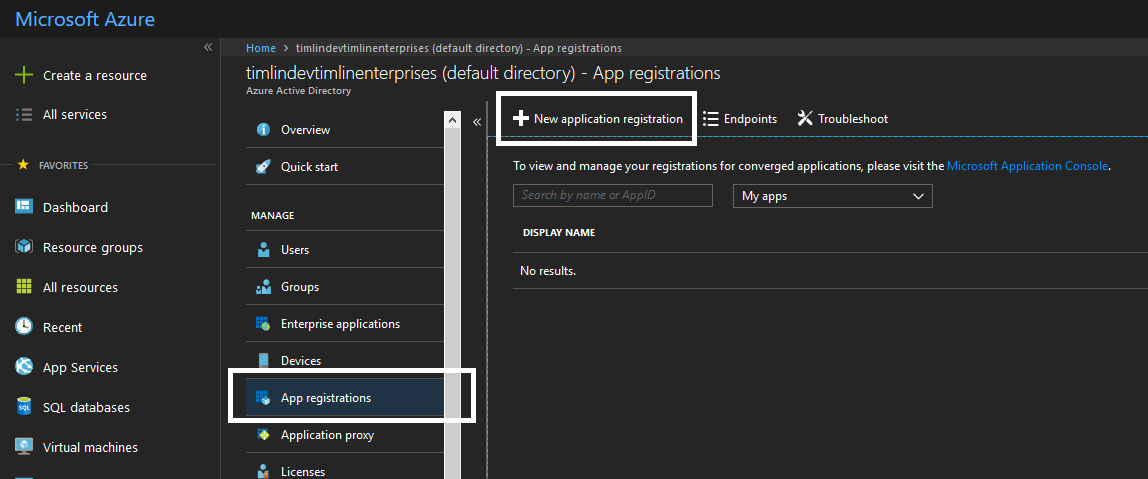Click the Virtual machines monitor icon
This screenshot has width=1148, height=479.
(24, 447)
